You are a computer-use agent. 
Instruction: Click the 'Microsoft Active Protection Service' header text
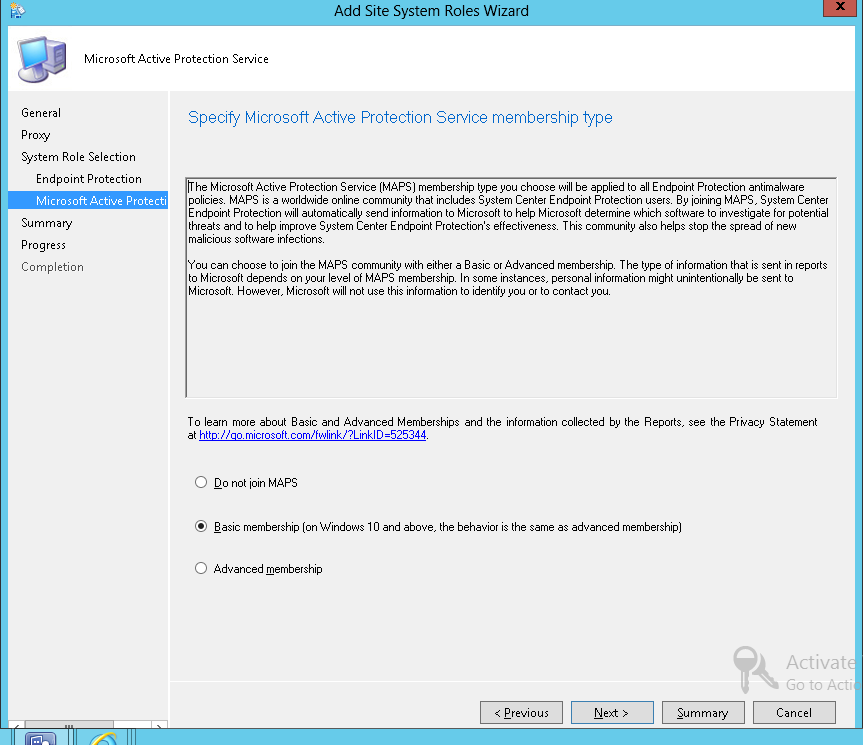coord(176,59)
